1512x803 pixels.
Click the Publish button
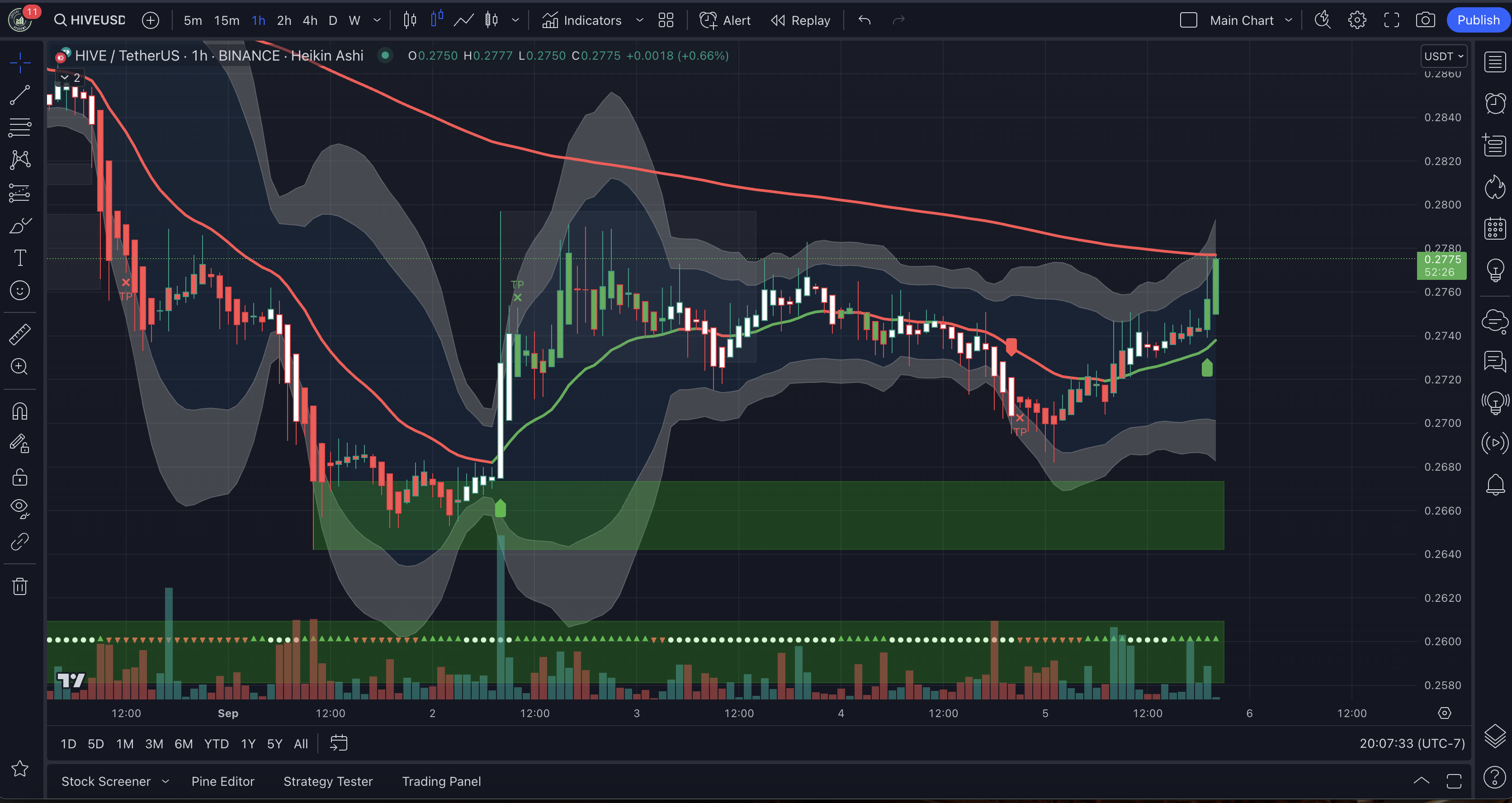tap(1478, 20)
